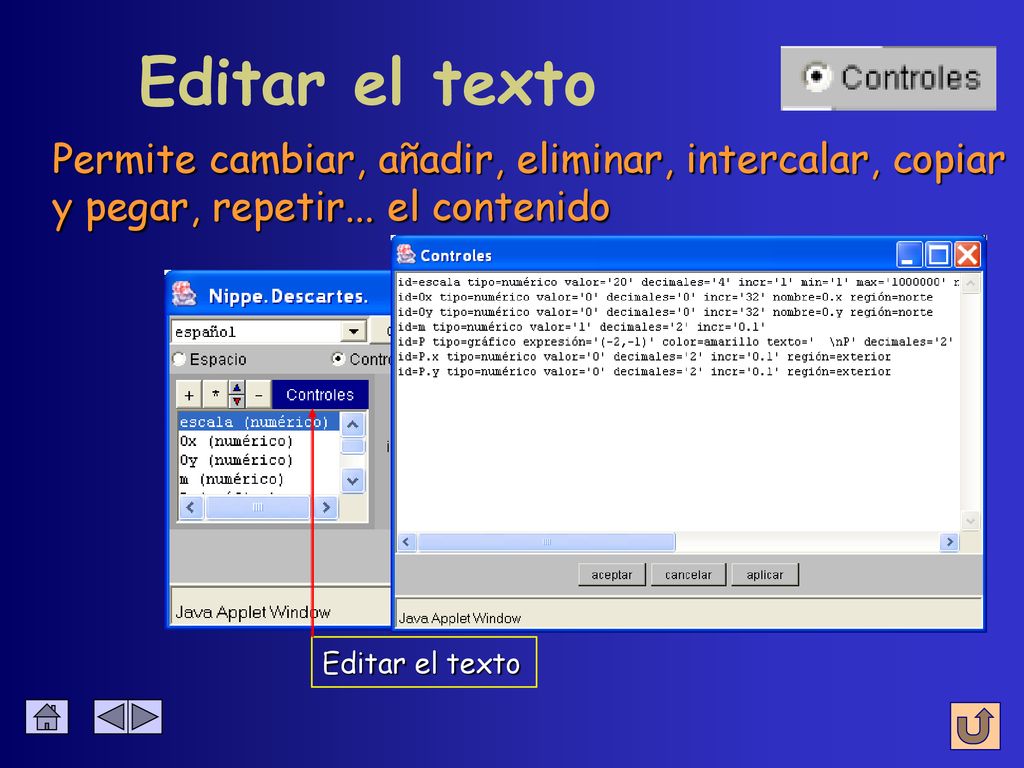Click the Controles window Java icon
1024x768 pixels.
point(406,254)
